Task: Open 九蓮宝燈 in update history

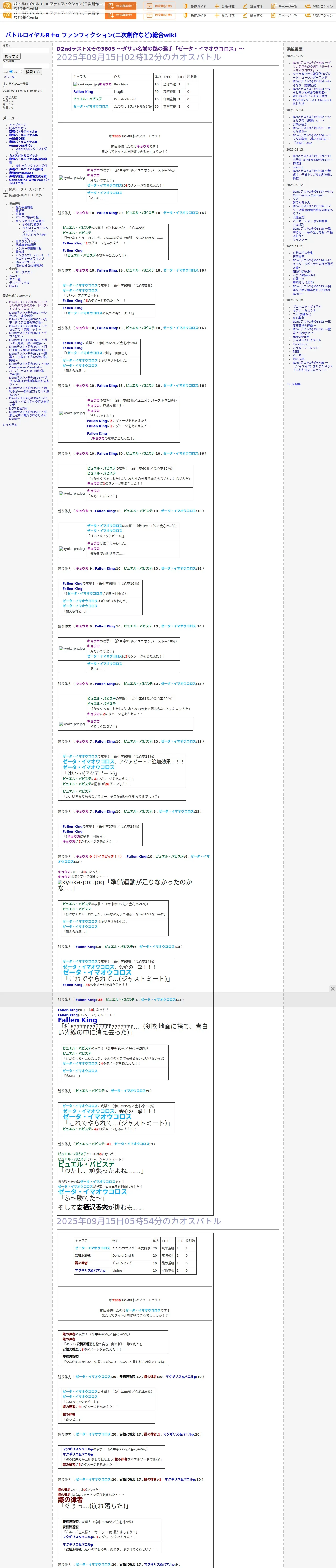Action: click(x=298, y=217)
